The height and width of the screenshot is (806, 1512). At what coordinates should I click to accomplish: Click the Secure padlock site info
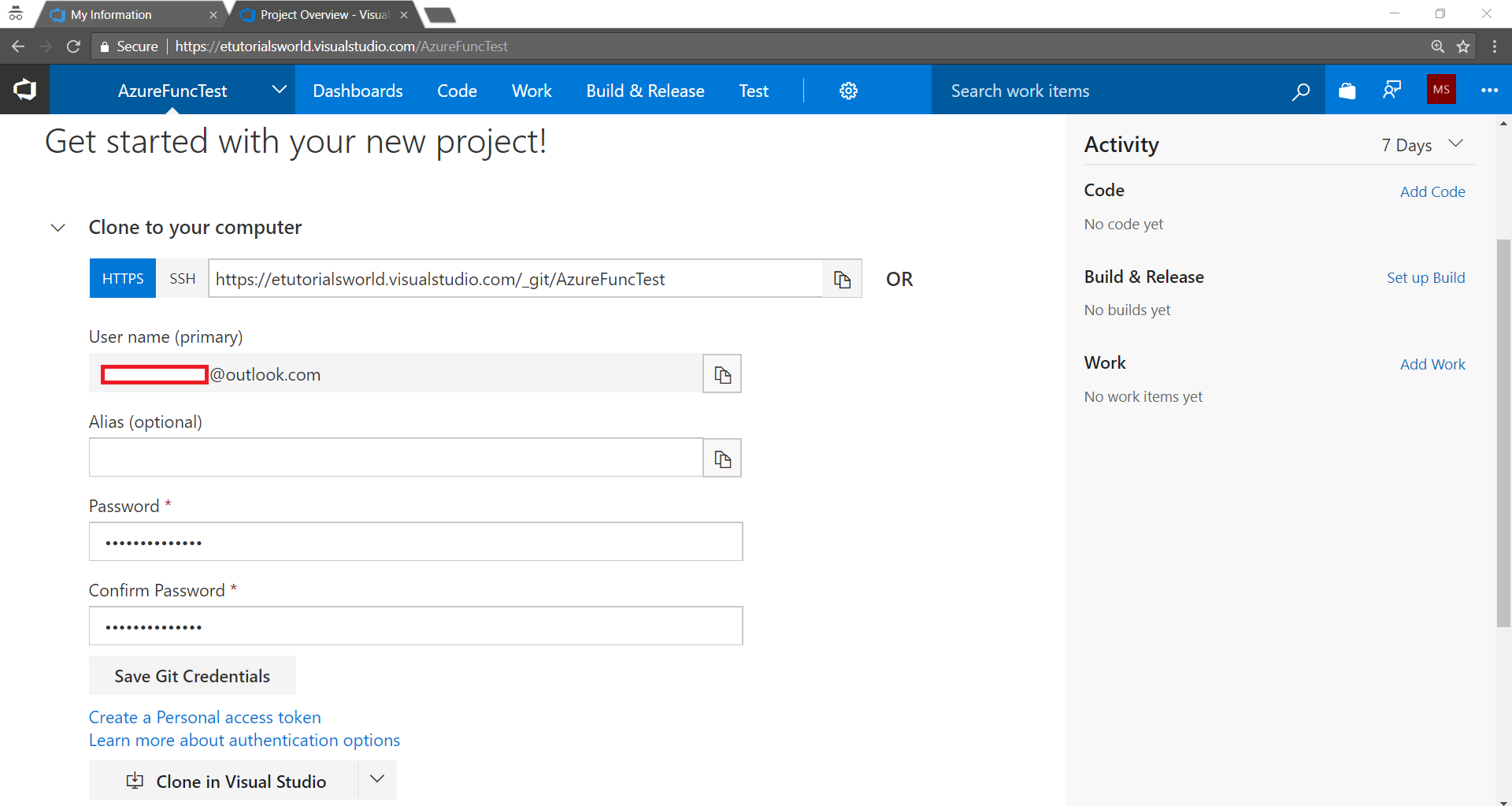pyautogui.click(x=128, y=46)
